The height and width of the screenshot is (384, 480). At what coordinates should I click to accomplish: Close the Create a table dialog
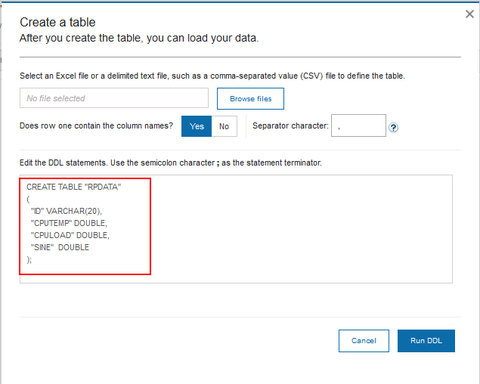point(470,14)
